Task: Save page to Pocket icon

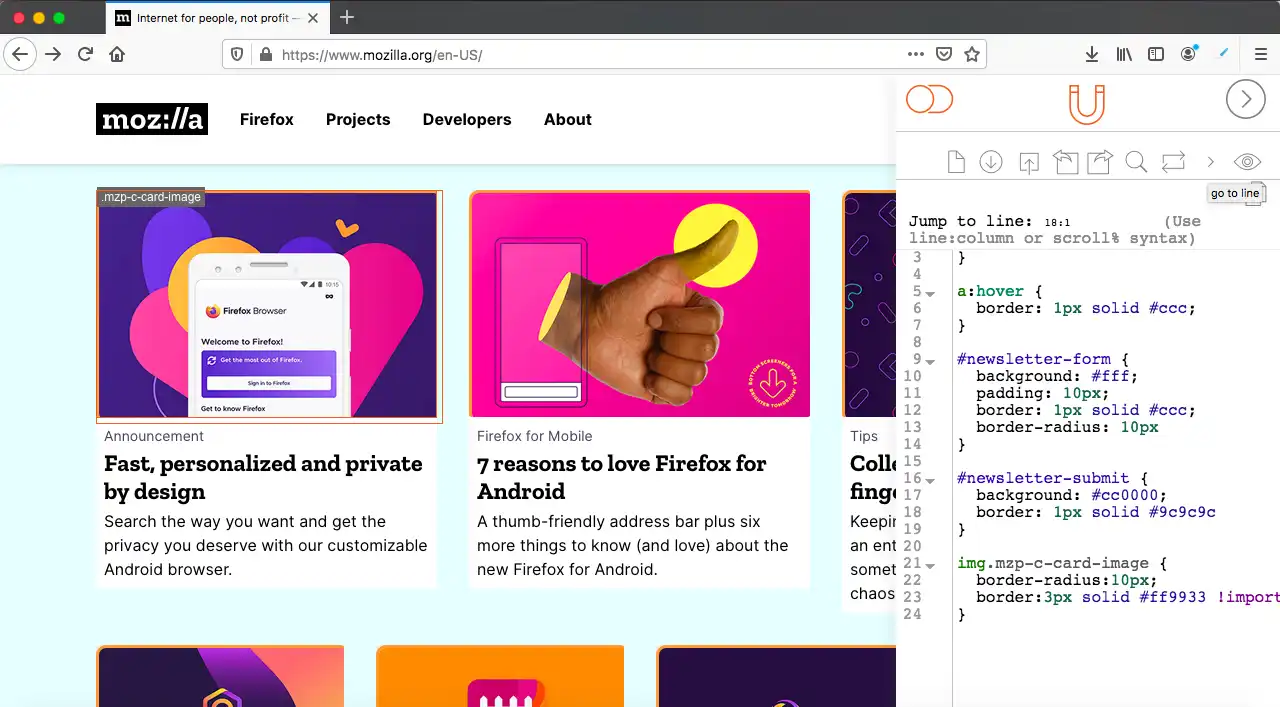Action: pyautogui.click(x=944, y=54)
